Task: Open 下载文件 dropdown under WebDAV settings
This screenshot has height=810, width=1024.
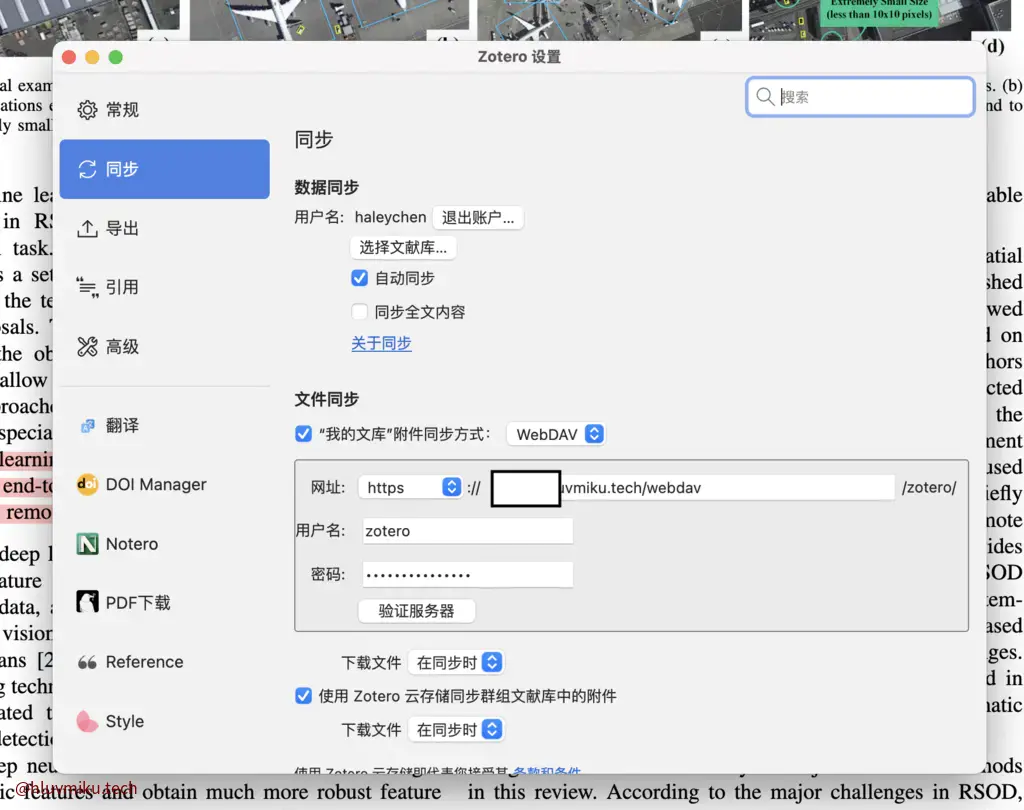Action: click(456, 662)
